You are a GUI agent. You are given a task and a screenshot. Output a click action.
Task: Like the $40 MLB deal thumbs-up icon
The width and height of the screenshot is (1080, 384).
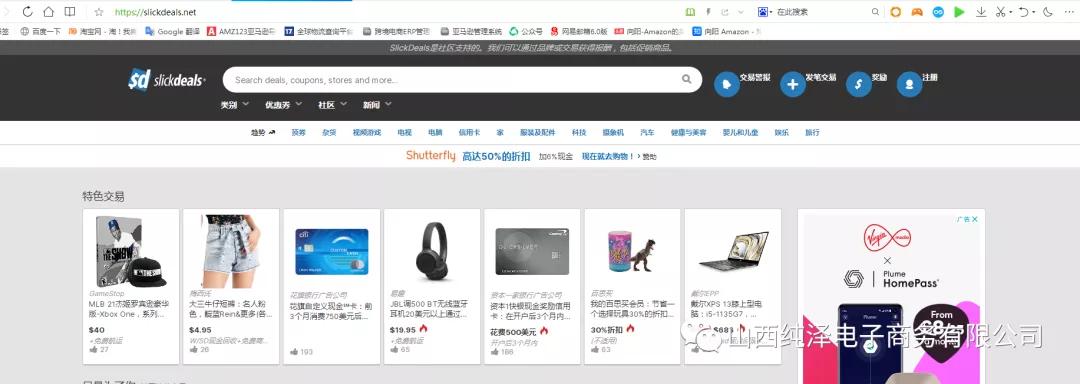[94, 349]
